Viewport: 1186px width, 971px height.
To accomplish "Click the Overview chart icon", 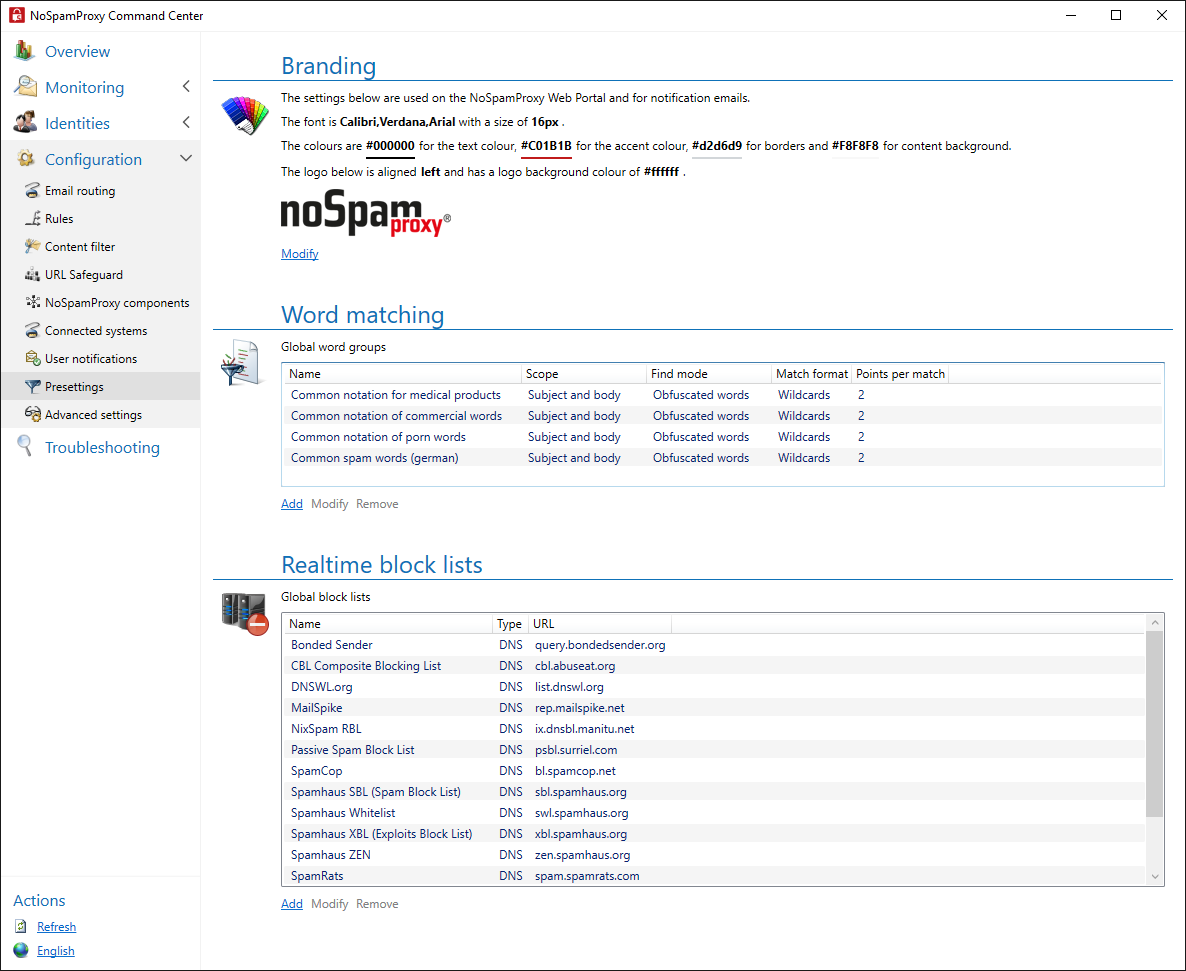I will 24,51.
